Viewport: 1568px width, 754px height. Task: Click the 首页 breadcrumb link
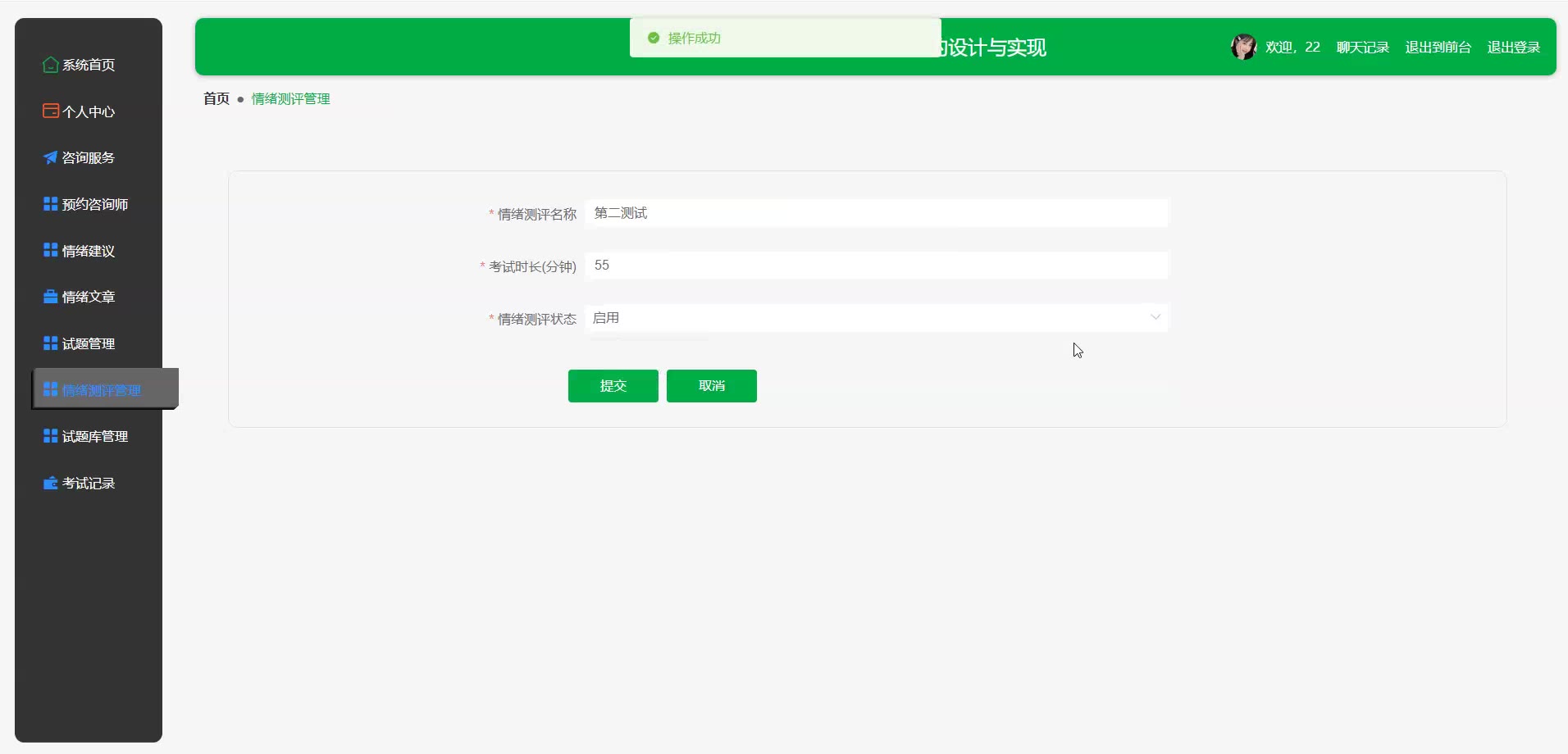[x=217, y=98]
